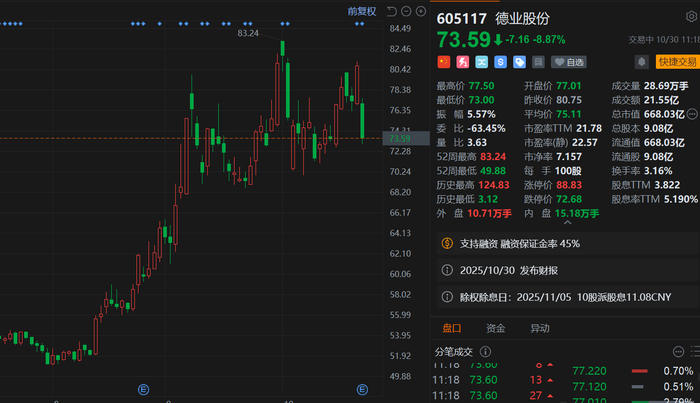
Task: Click the stock code 605117
Action: click(462, 19)
